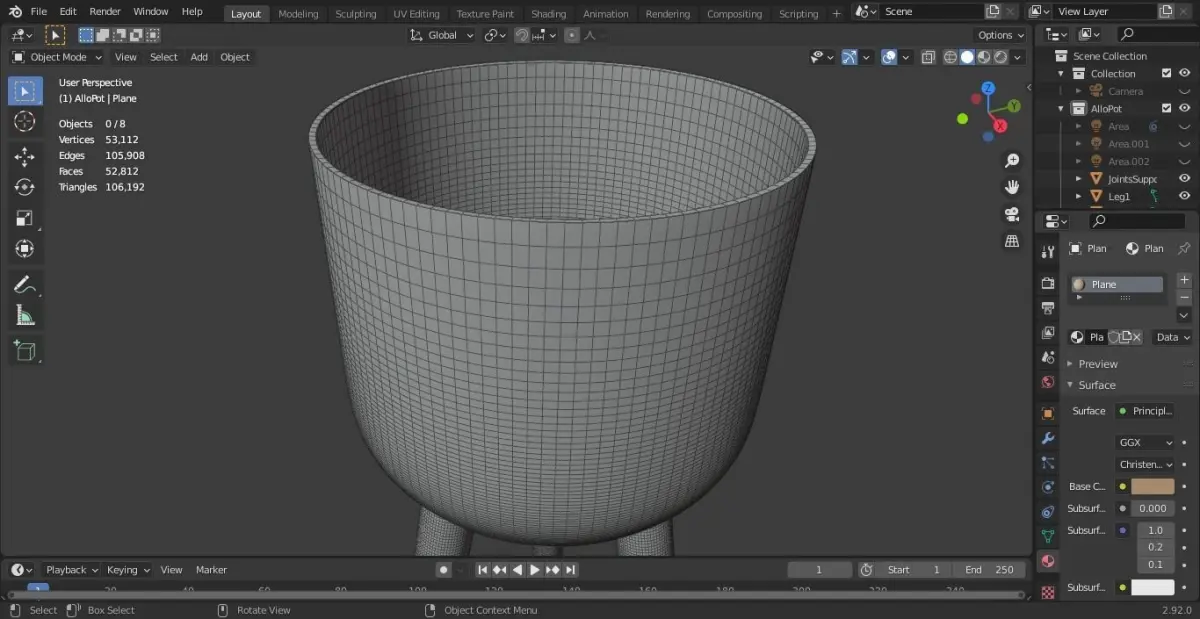Image resolution: width=1200 pixels, height=619 pixels.
Task: Switch perspective/orthographic grid icon
Action: click(x=1012, y=241)
